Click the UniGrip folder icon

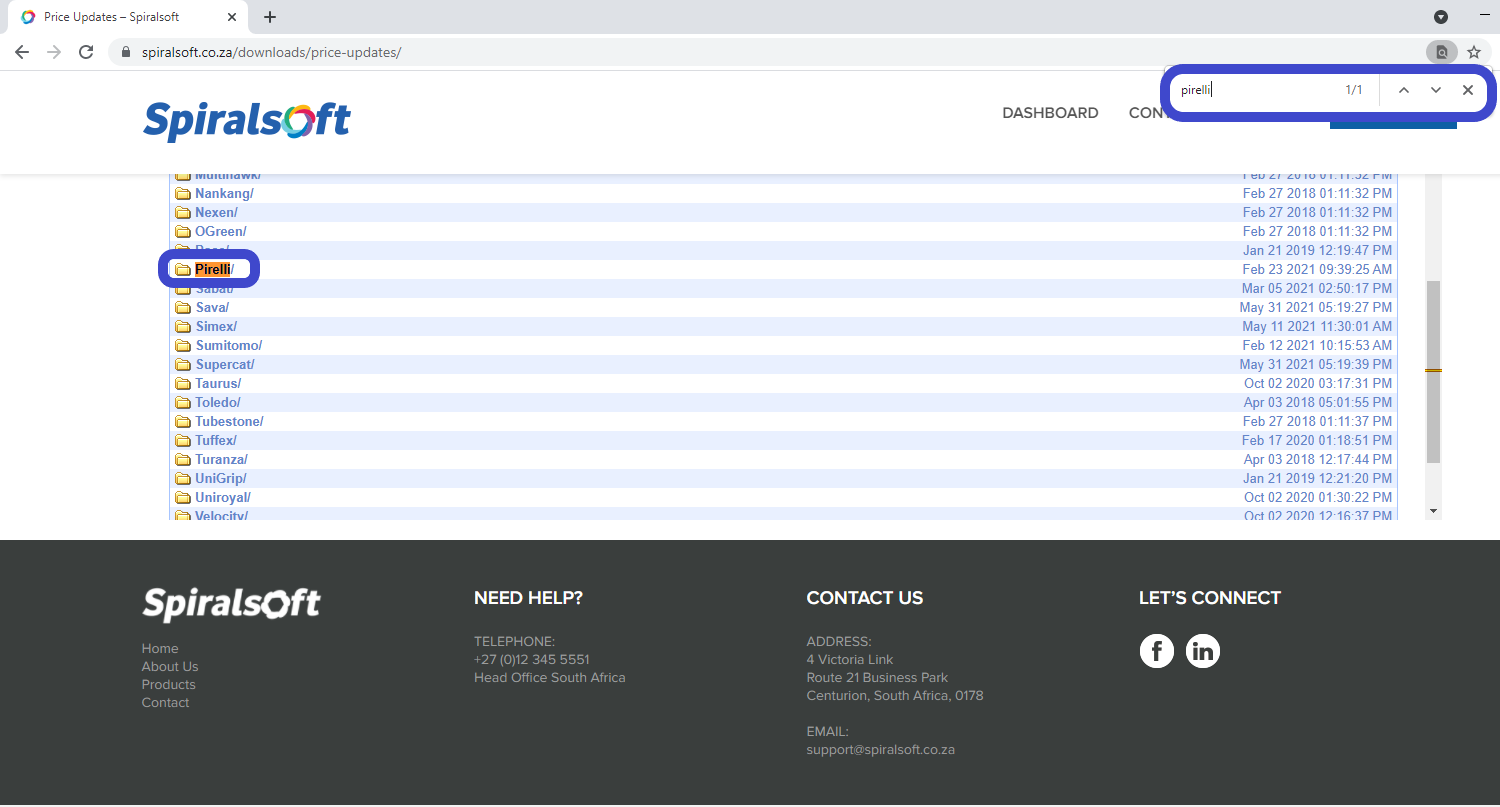click(183, 478)
